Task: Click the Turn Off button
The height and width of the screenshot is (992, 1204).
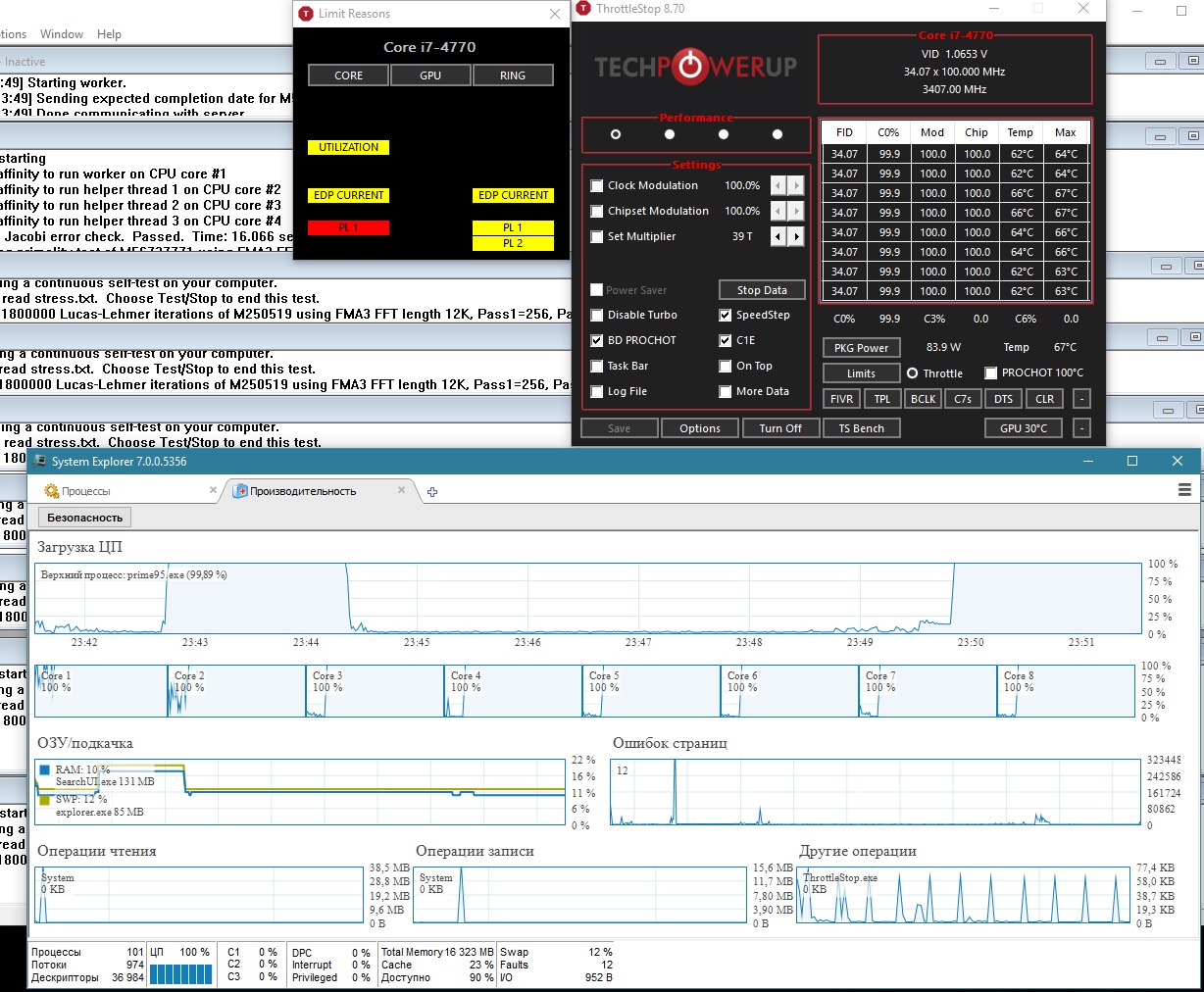Action: (780, 428)
